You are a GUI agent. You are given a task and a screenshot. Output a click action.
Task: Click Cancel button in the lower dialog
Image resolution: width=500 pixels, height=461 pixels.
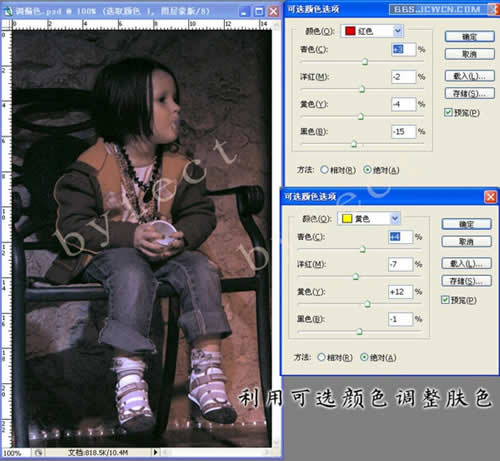(466, 241)
